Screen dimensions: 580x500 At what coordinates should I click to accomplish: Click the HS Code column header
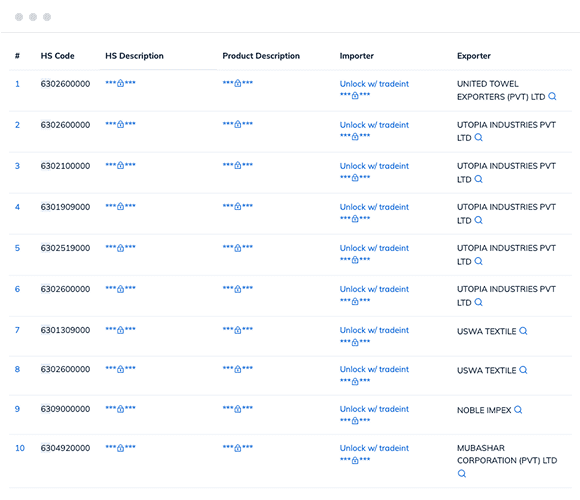(57, 56)
